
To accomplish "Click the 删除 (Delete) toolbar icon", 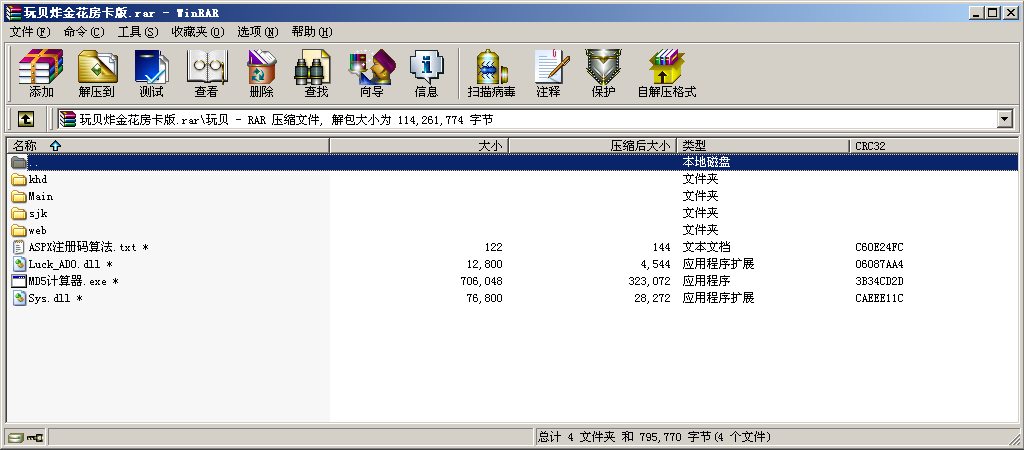I will pyautogui.click(x=261, y=73).
